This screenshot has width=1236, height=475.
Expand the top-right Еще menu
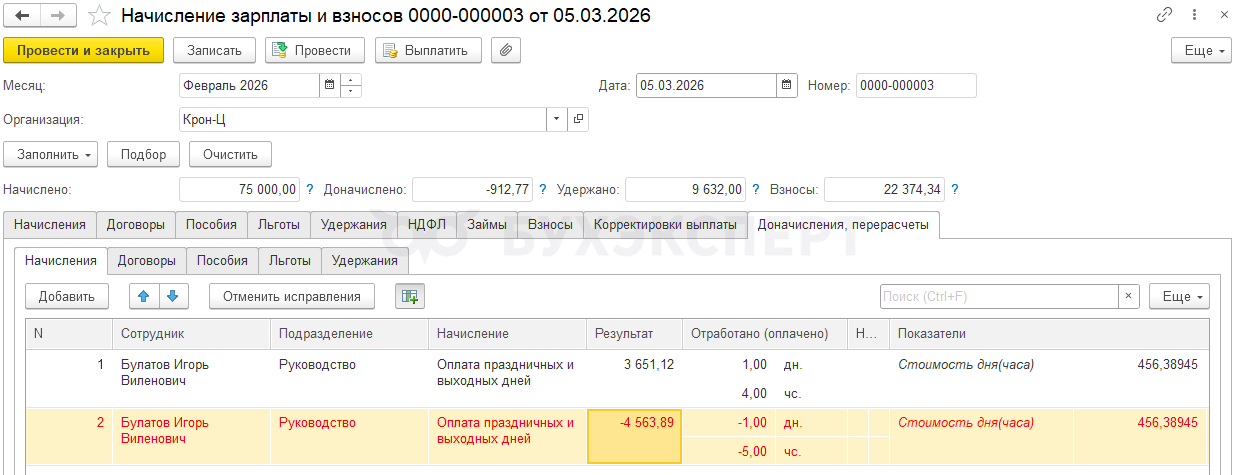point(1200,50)
